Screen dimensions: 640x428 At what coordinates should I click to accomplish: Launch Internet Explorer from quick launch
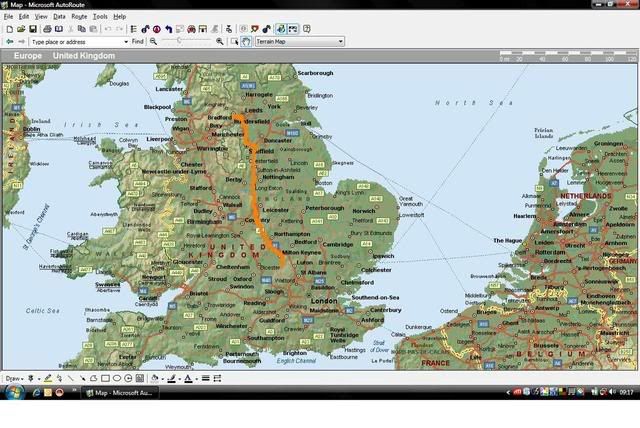point(36,393)
